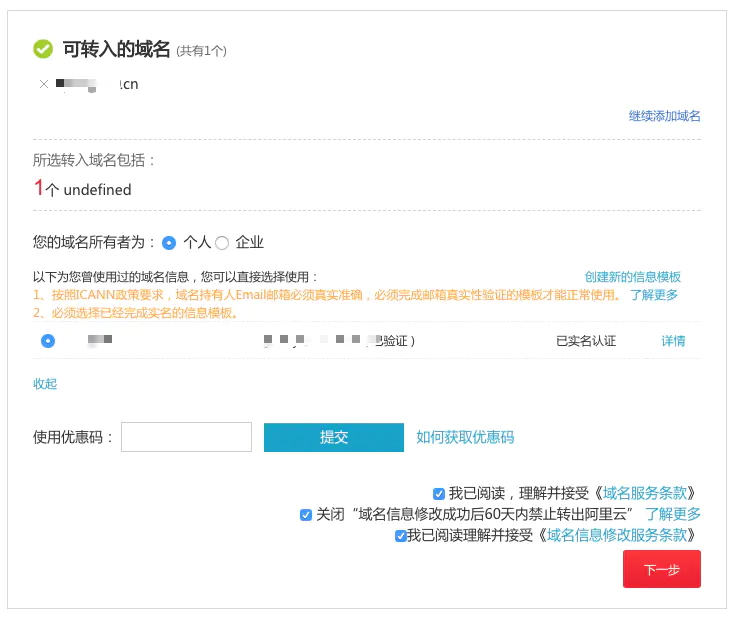Choose 企业 as the domain owner type
Screen dimensions: 737x622
coord(222,243)
